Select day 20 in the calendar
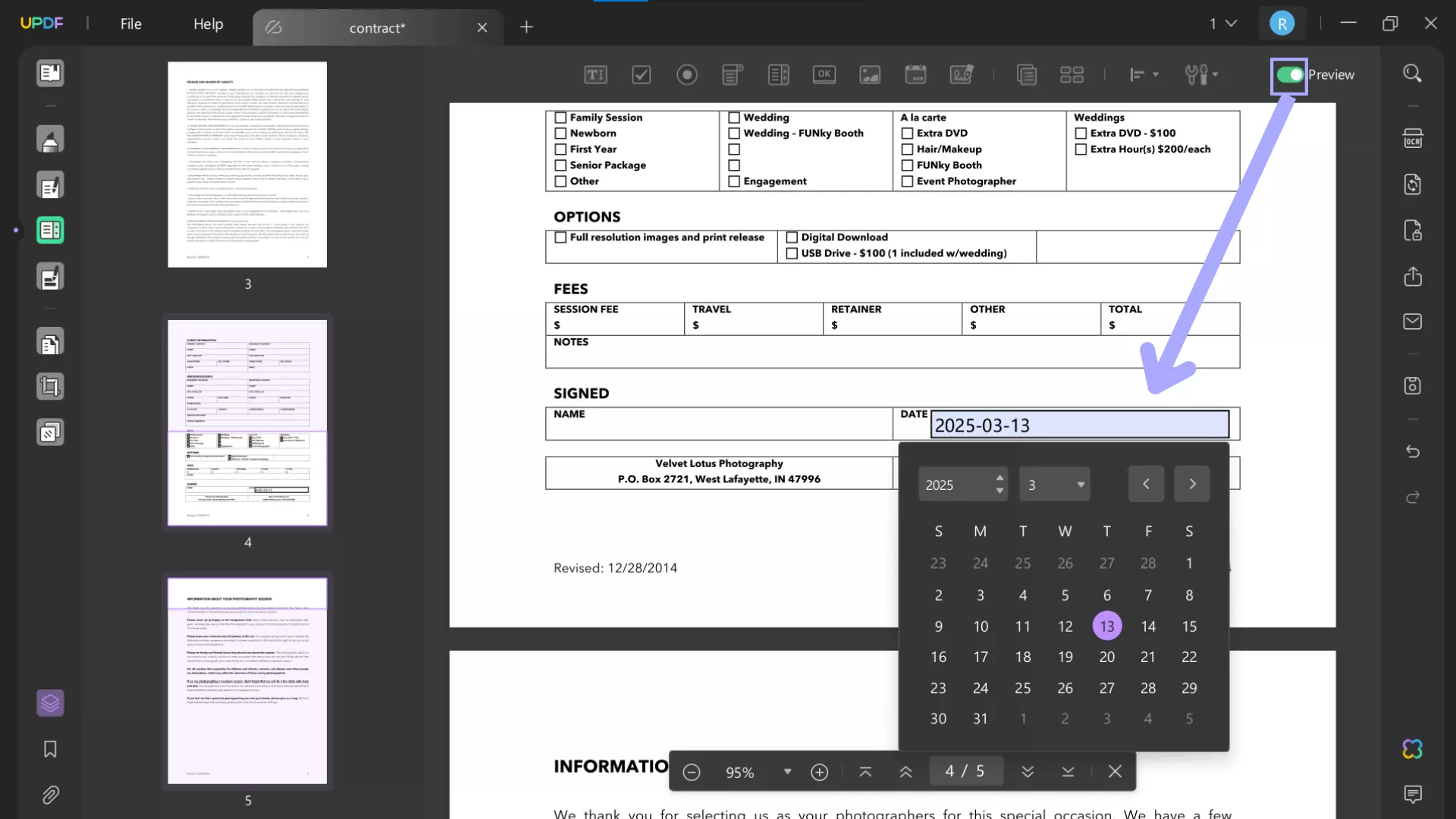Viewport: 1456px width, 819px height. click(x=1107, y=657)
